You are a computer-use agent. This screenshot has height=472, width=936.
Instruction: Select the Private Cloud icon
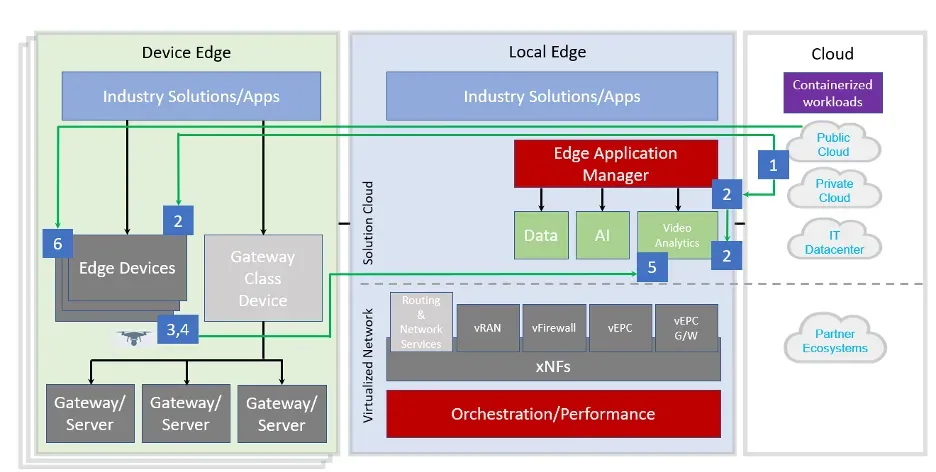point(834,191)
